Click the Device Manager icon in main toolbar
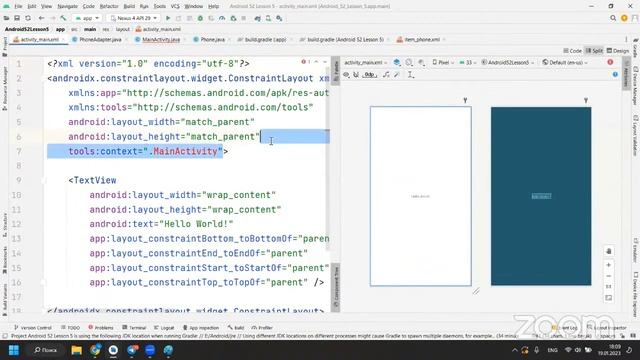 tap(268, 18)
